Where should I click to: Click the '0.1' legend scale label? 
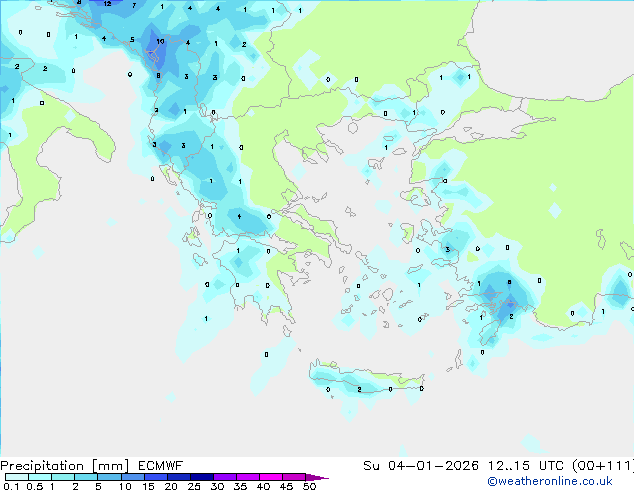pyautogui.click(x=11, y=486)
